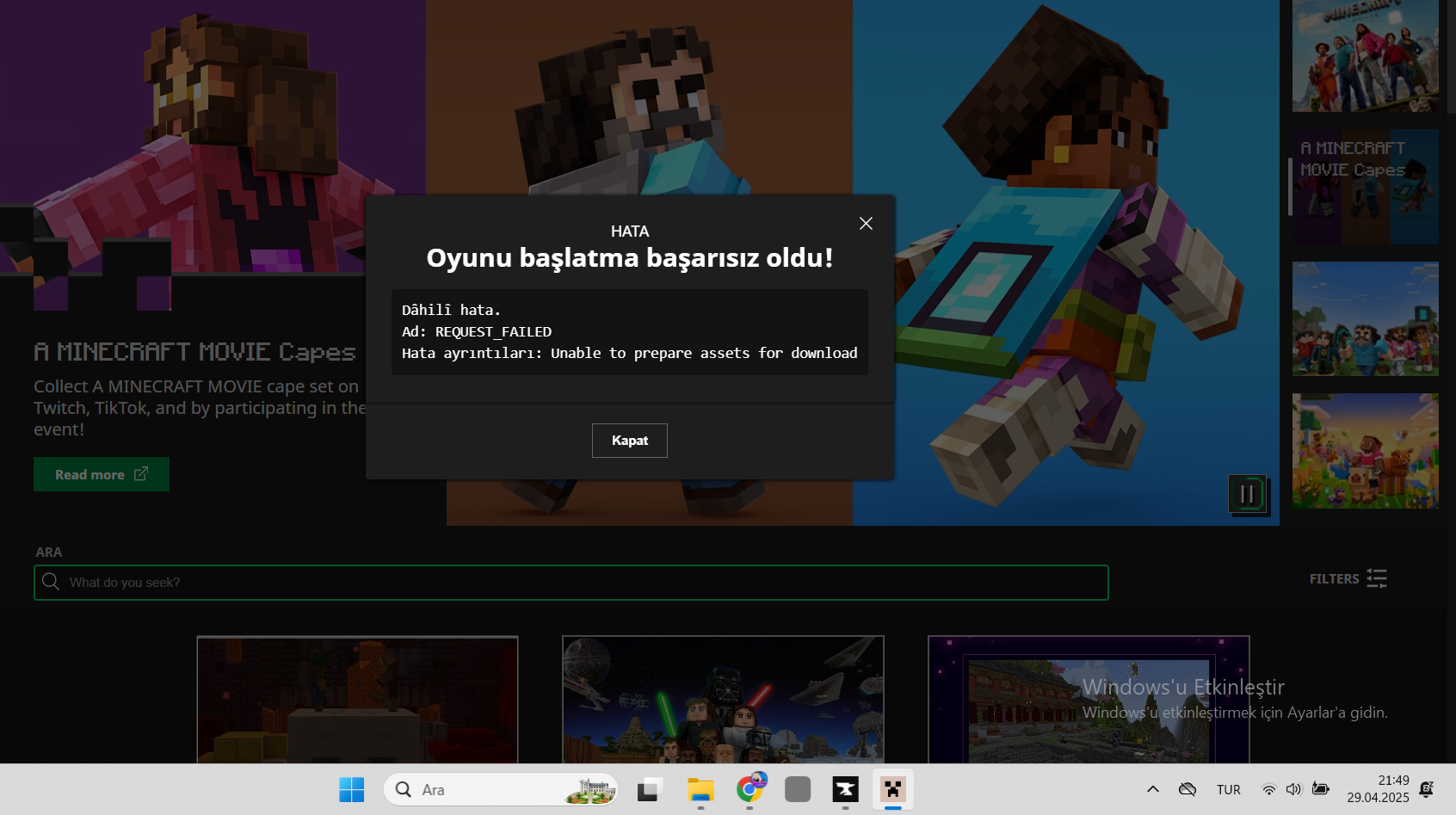Screen dimensions: 1456x815
Task: Click the Kapat button
Action: tap(630, 441)
